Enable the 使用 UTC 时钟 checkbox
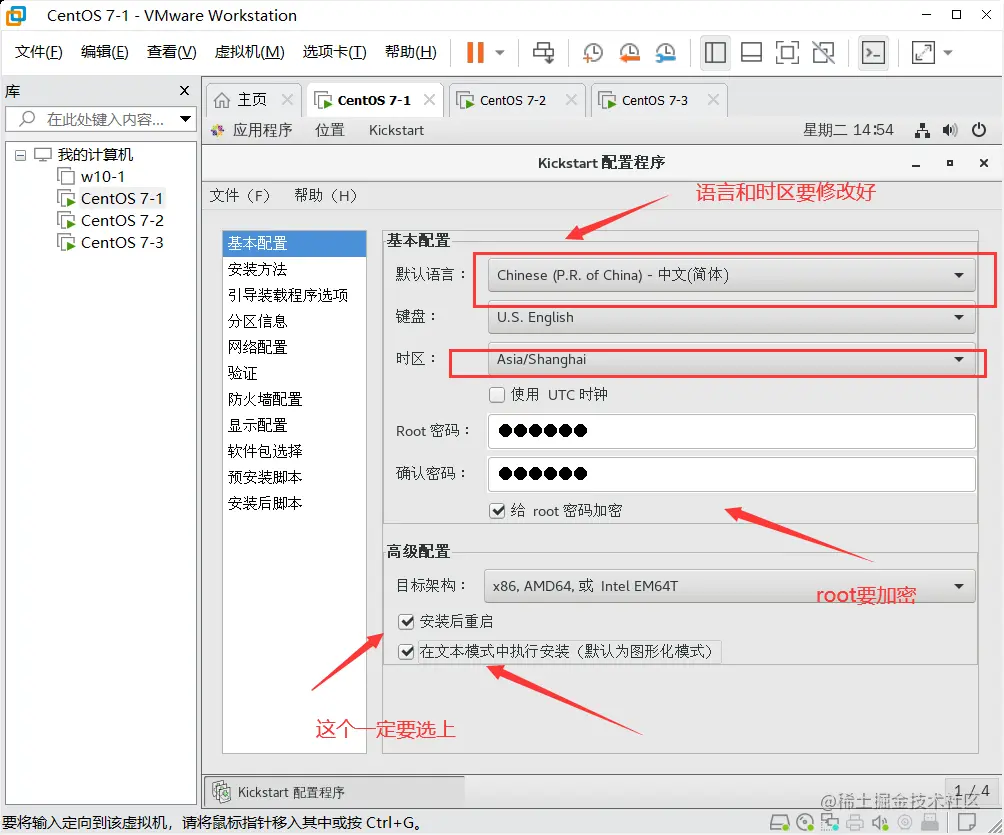 pyautogui.click(x=497, y=394)
